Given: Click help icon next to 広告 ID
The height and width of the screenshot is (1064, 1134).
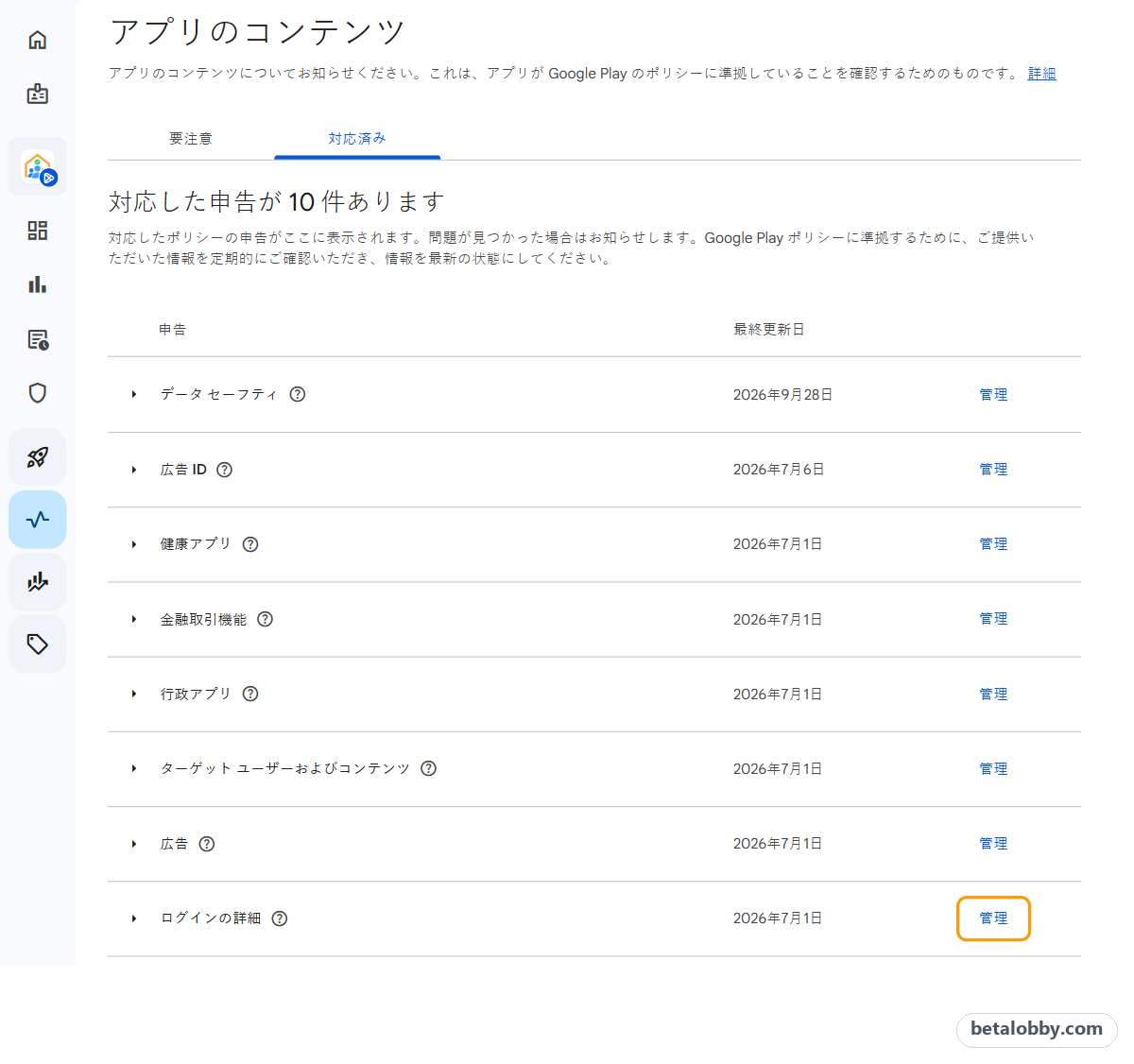Looking at the screenshot, I should click(225, 470).
